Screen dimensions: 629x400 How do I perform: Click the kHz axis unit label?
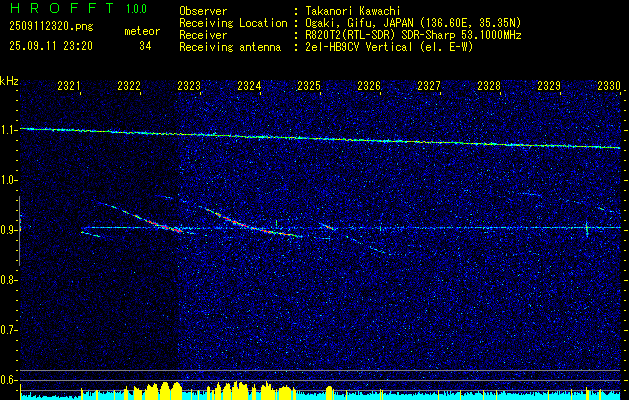9,81
